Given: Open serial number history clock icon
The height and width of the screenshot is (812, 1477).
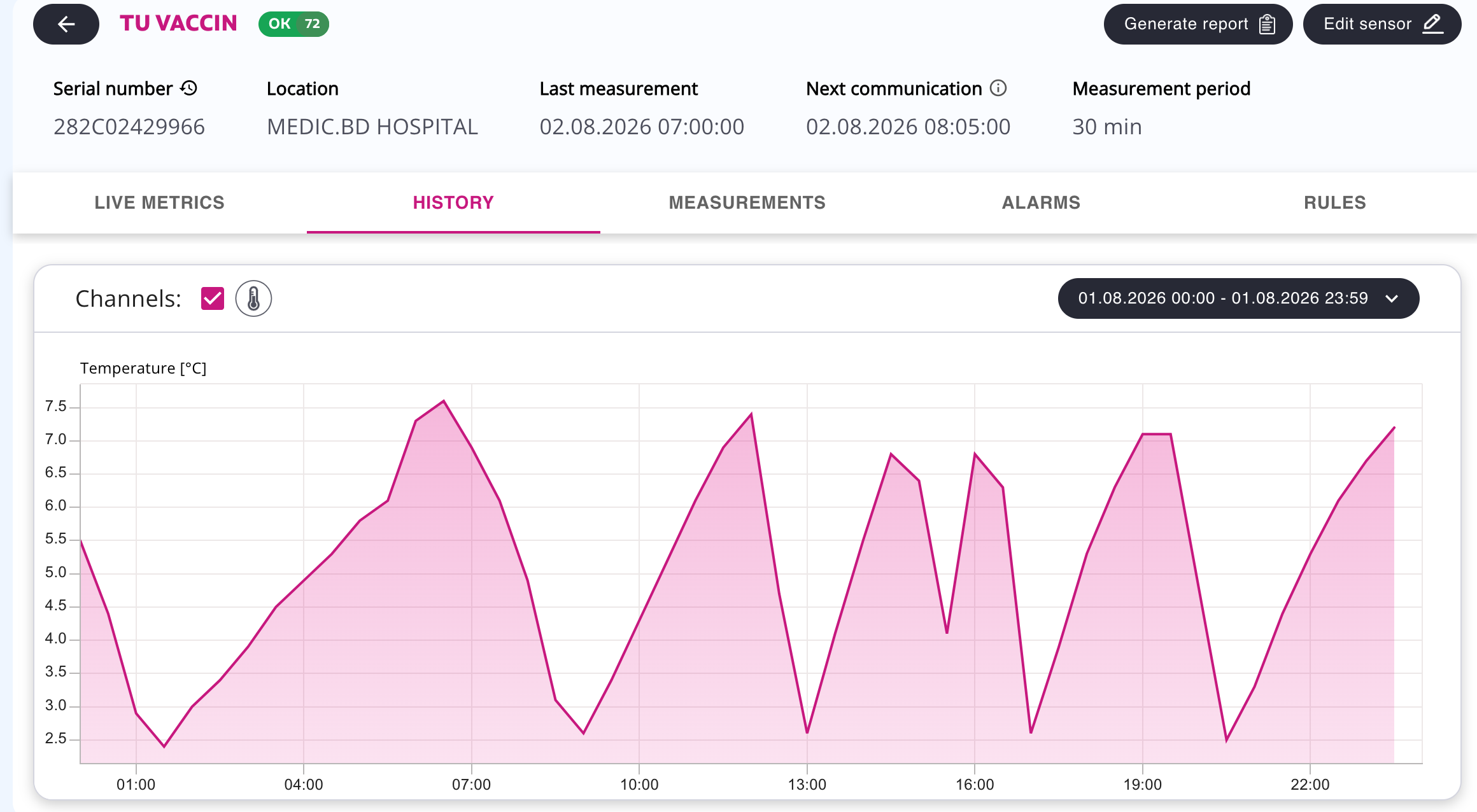Looking at the screenshot, I should [189, 88].
